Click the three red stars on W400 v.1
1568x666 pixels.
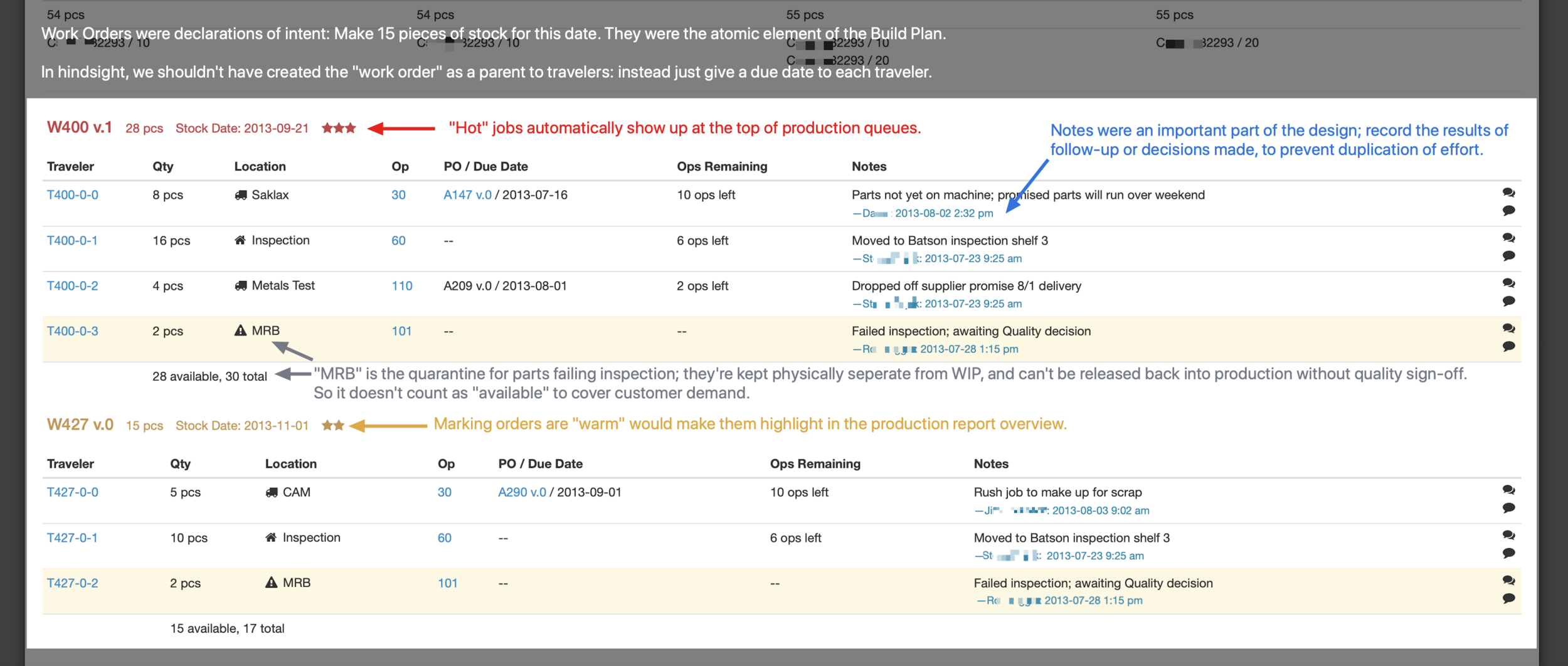click(339, 128)
